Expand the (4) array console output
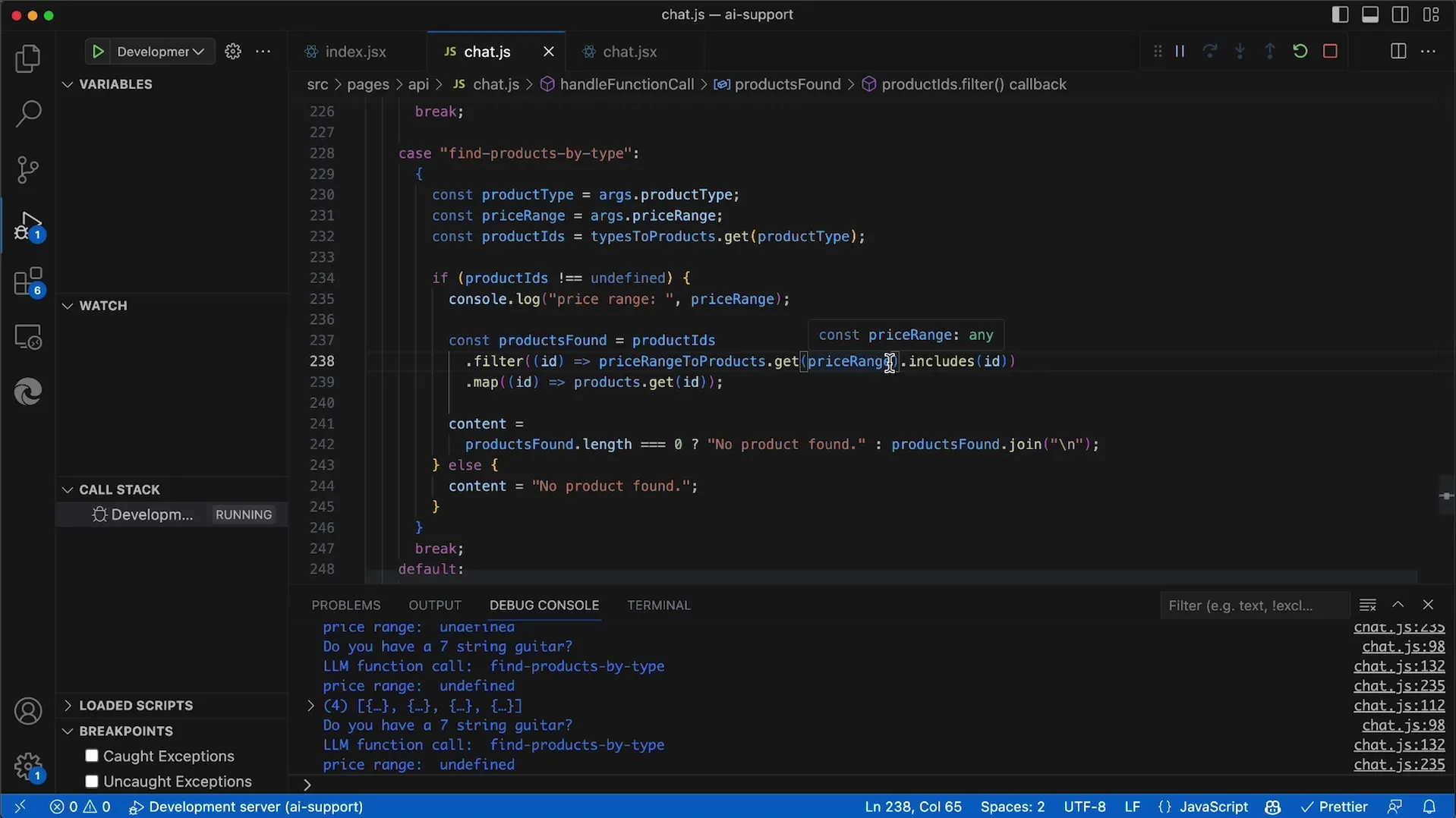The width and height of the screenshot is (1456, 818). 310,706
